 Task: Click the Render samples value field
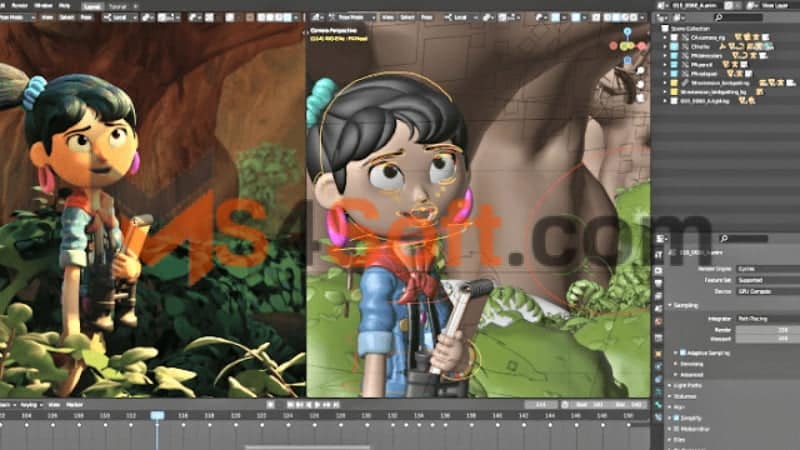(768, 330)
